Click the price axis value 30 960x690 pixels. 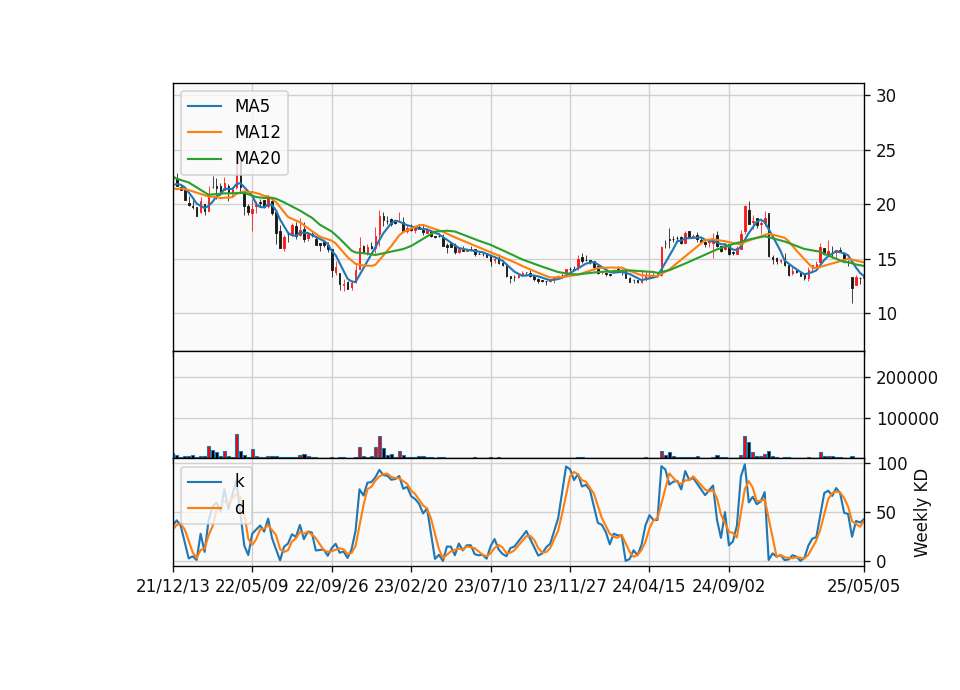coord(886,96)
